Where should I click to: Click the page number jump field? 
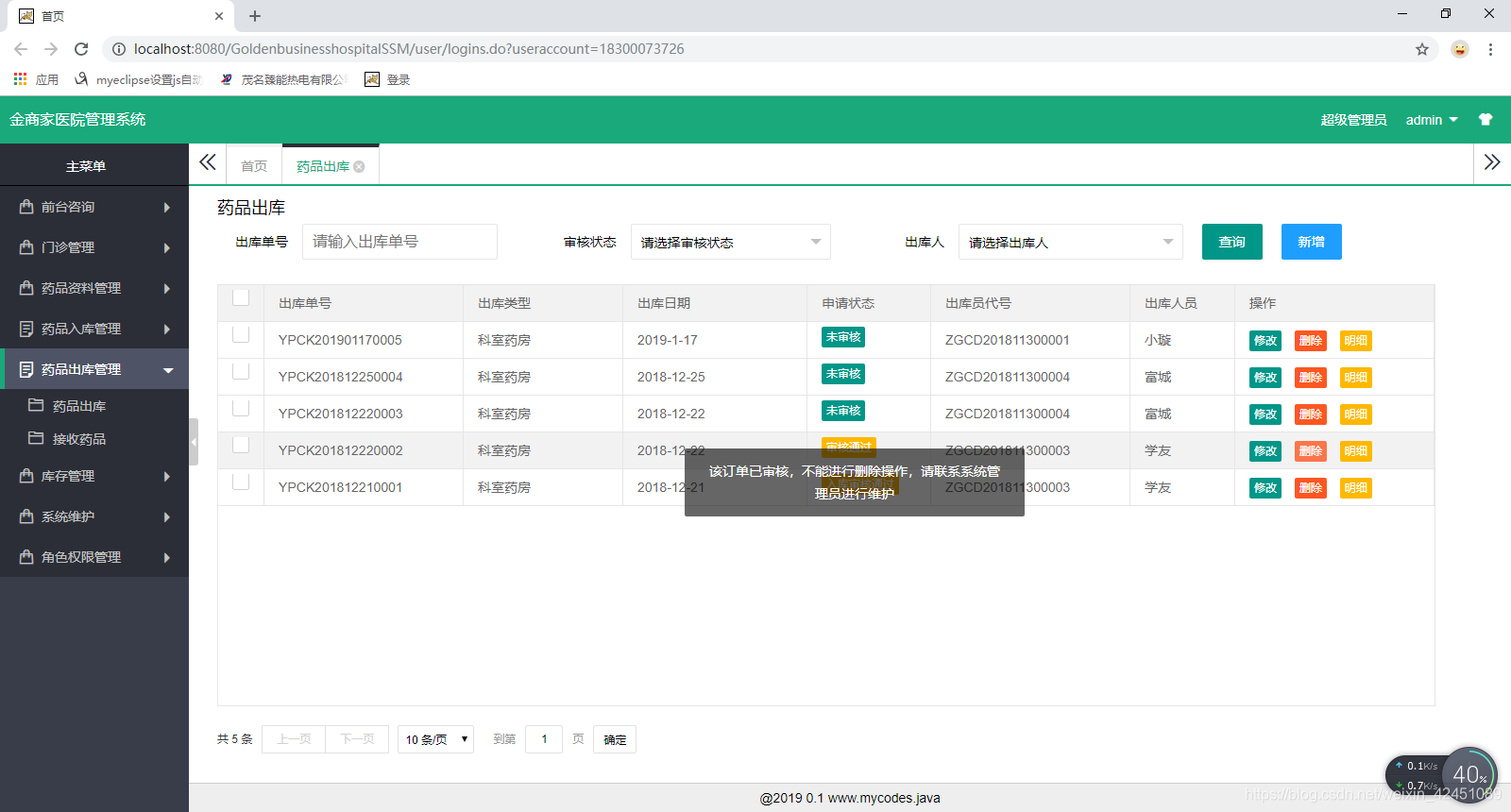[x=544, y=739]
